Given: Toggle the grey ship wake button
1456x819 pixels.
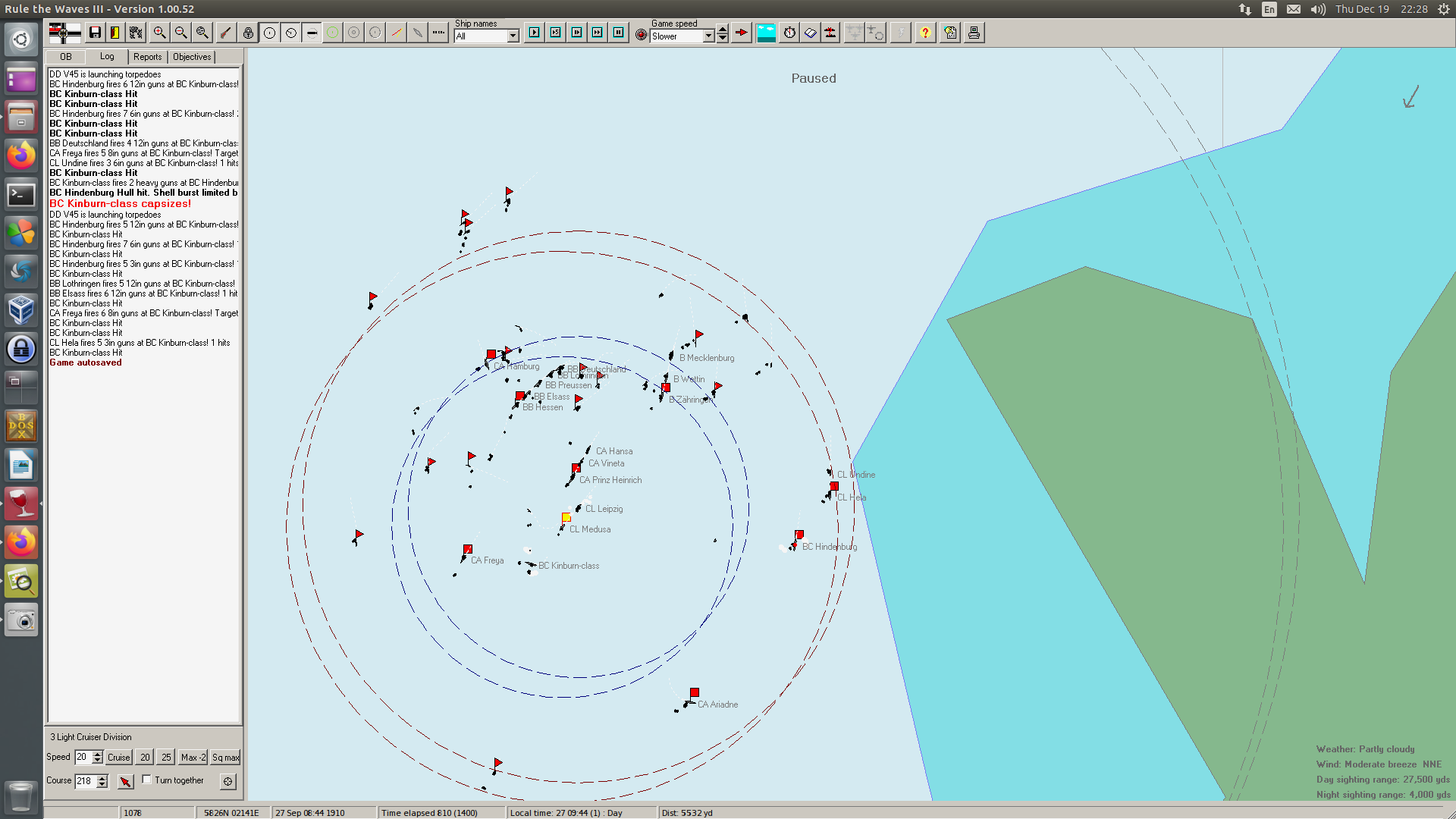Looking at the screenshot, I should [418, 33].
